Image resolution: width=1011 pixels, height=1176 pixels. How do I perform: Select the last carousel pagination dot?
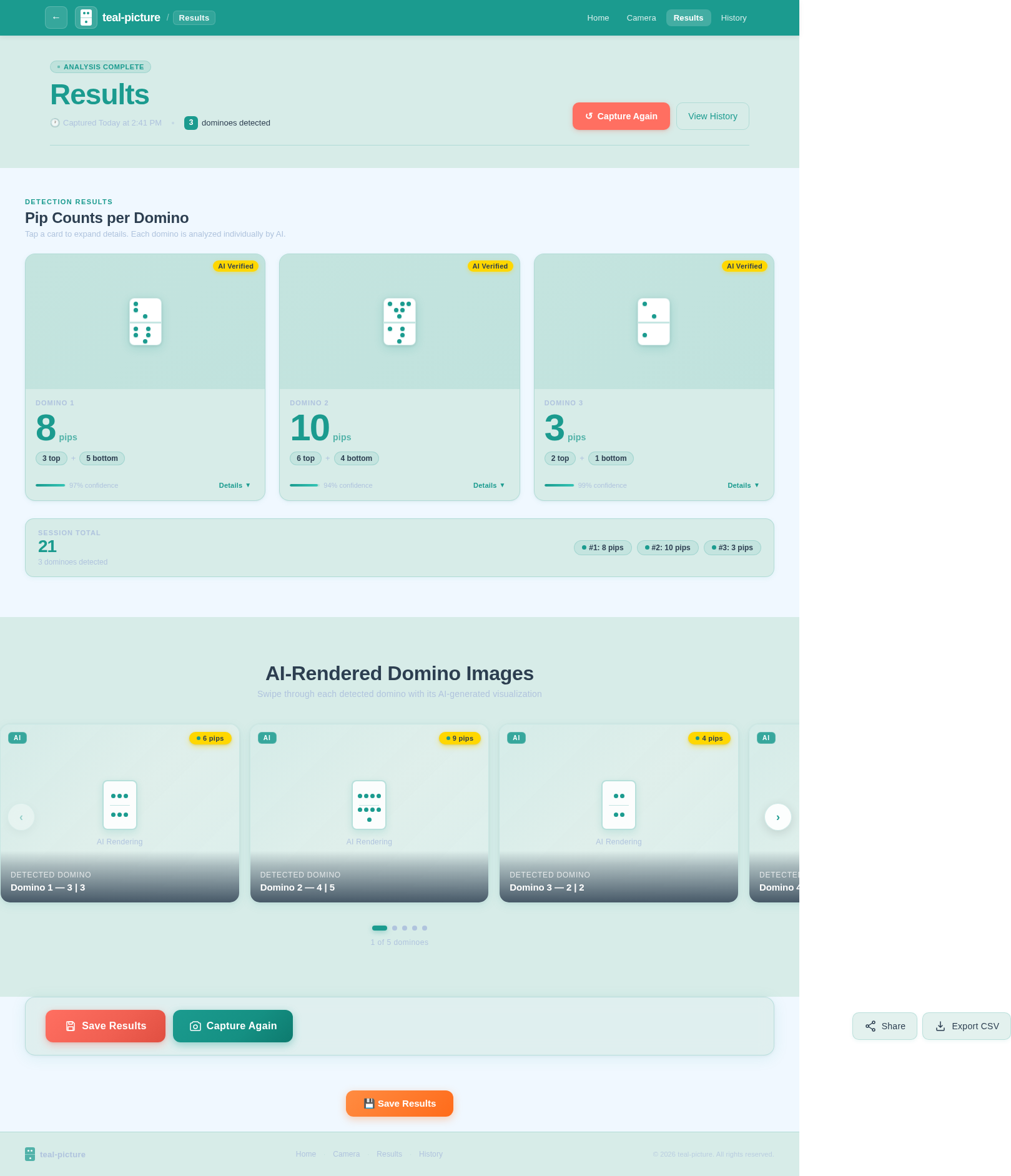(x=425, y=928)
